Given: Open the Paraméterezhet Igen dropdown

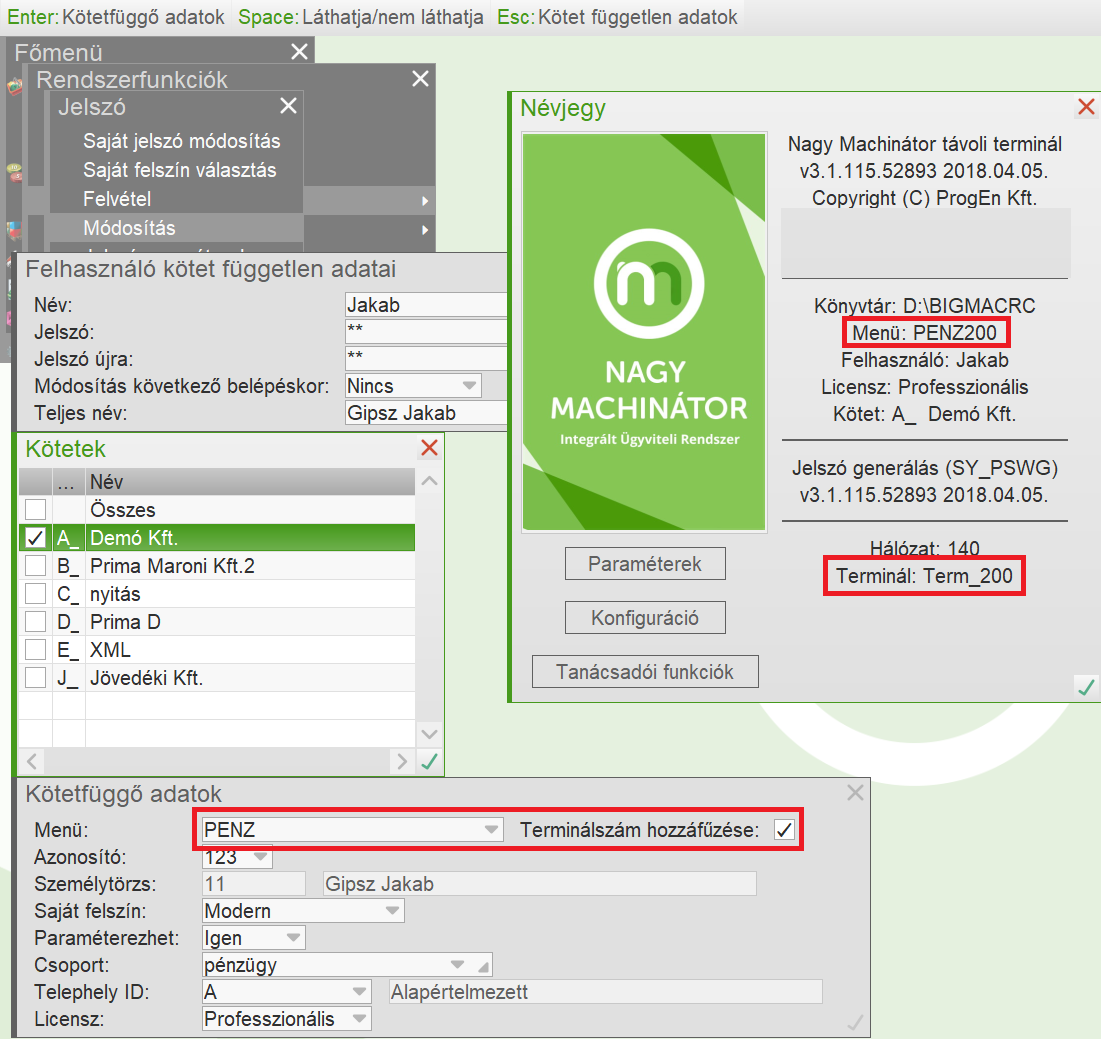Looking at the screenshot, I should 294,937.
